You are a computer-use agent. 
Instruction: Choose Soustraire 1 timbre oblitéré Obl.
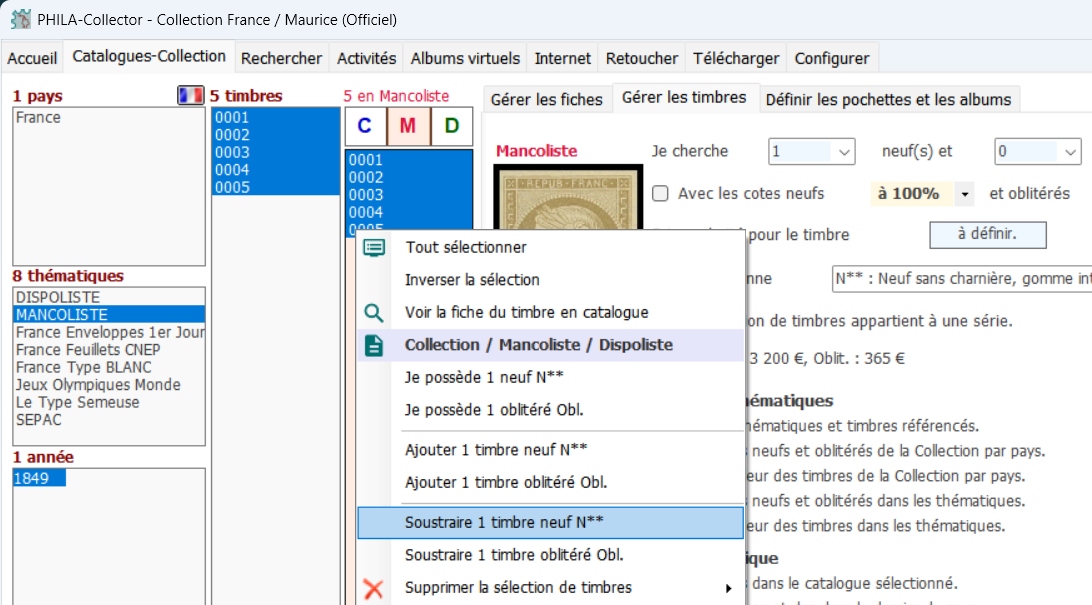click(550, 555)
